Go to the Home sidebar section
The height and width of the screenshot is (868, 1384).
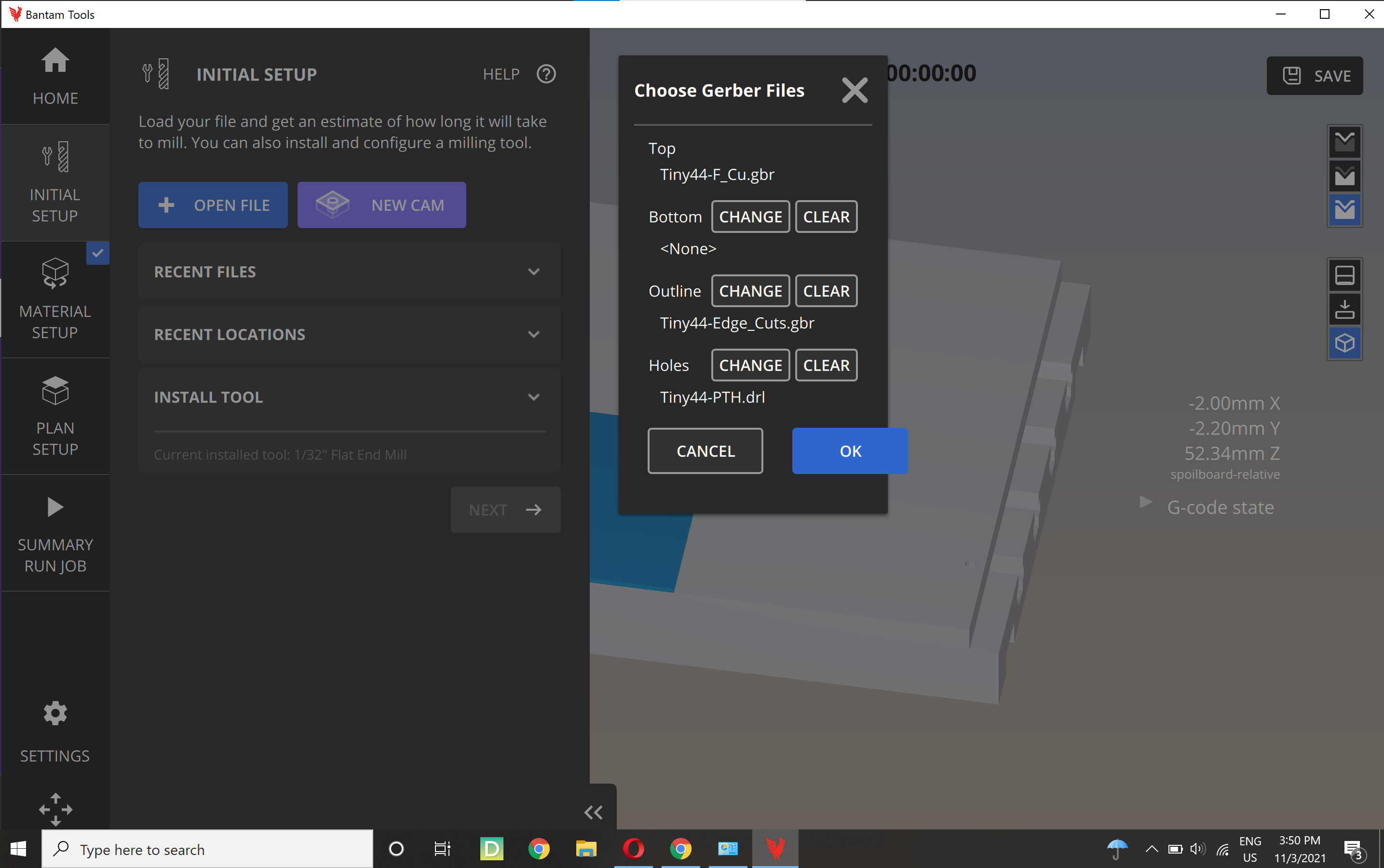(x=55, y=76)
